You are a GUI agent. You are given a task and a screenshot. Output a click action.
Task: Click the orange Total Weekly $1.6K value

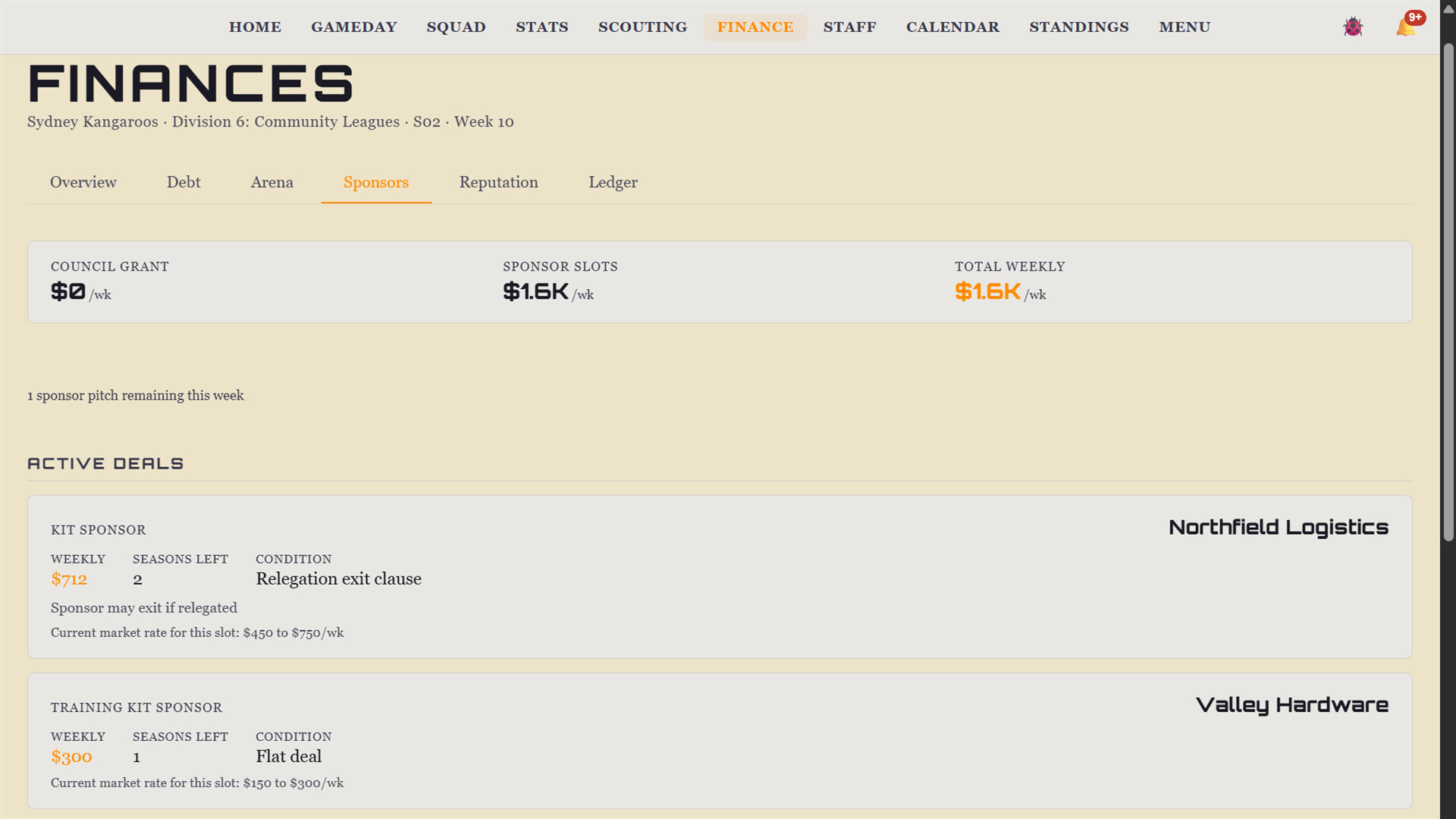click(987, 291)
